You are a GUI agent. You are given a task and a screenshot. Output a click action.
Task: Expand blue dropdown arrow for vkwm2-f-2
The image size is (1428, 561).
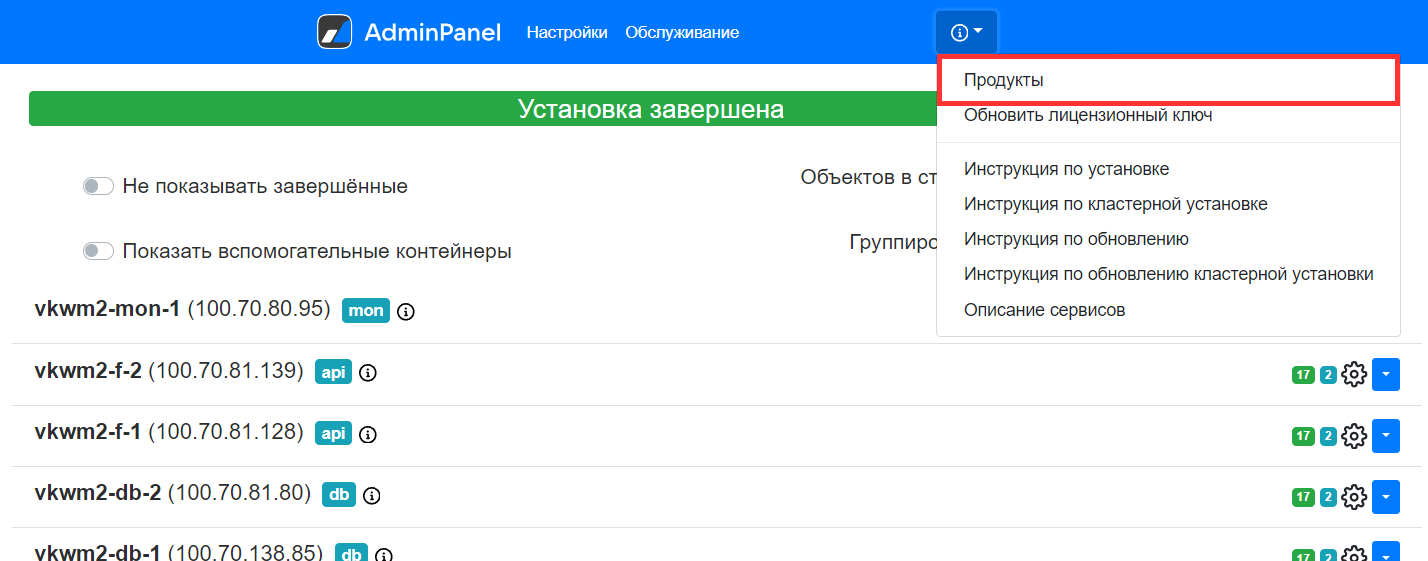point(1386,375)
